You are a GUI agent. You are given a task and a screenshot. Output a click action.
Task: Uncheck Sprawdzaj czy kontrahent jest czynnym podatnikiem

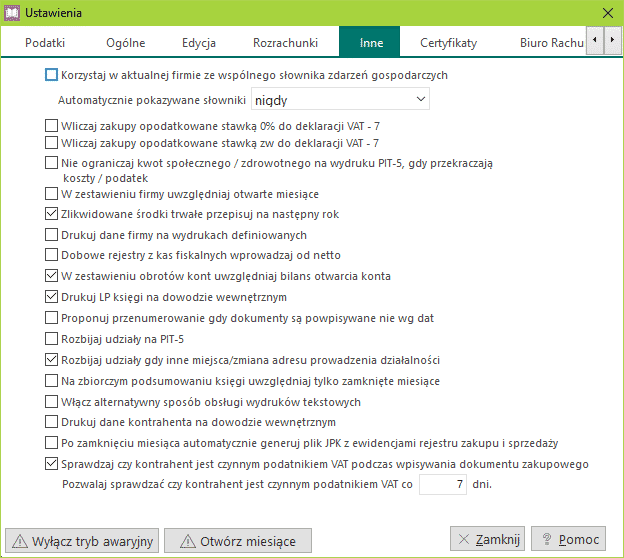pyautogui.click(x=51, y=464)
